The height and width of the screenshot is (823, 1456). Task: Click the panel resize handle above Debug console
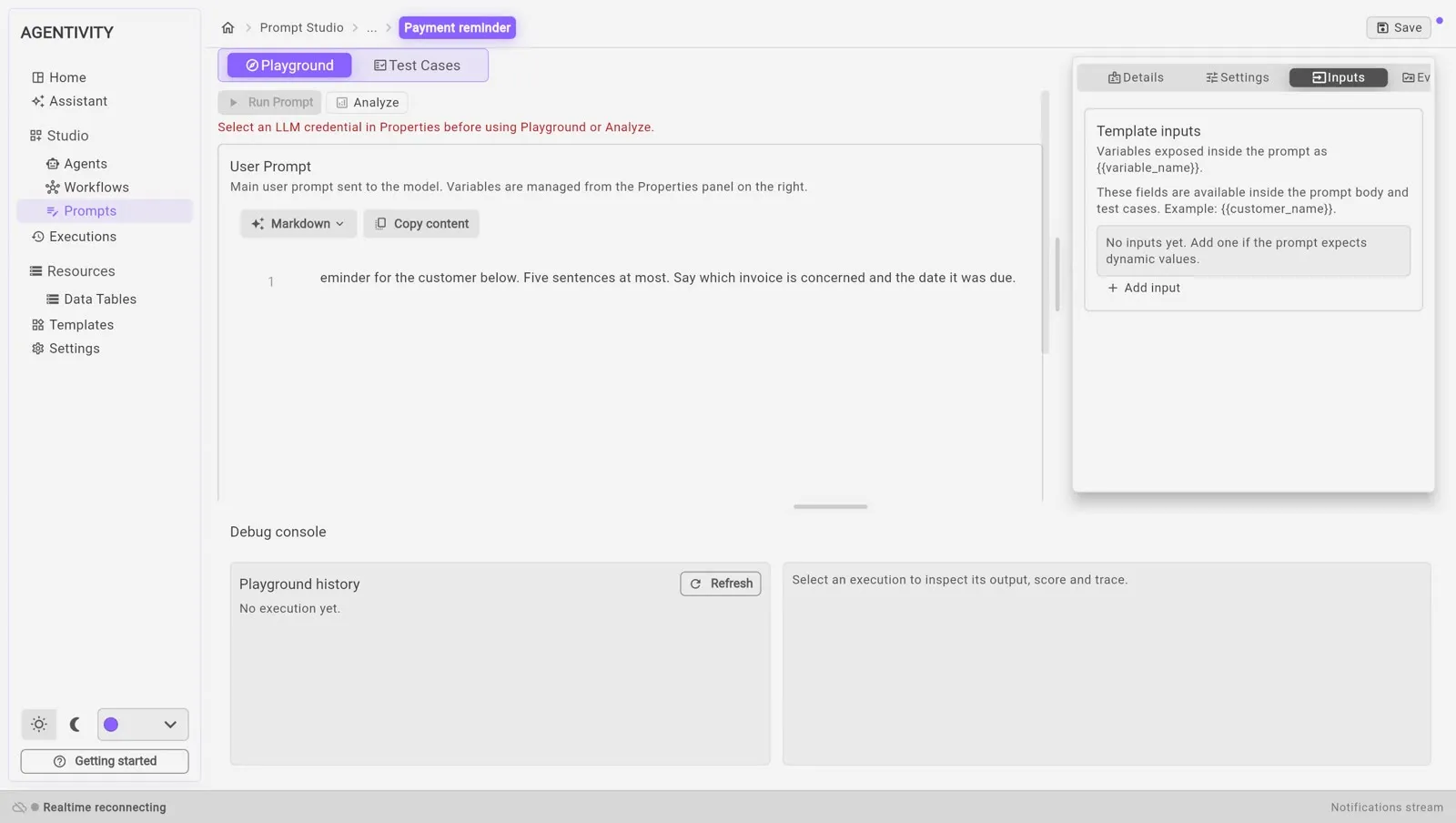point(830,506)
